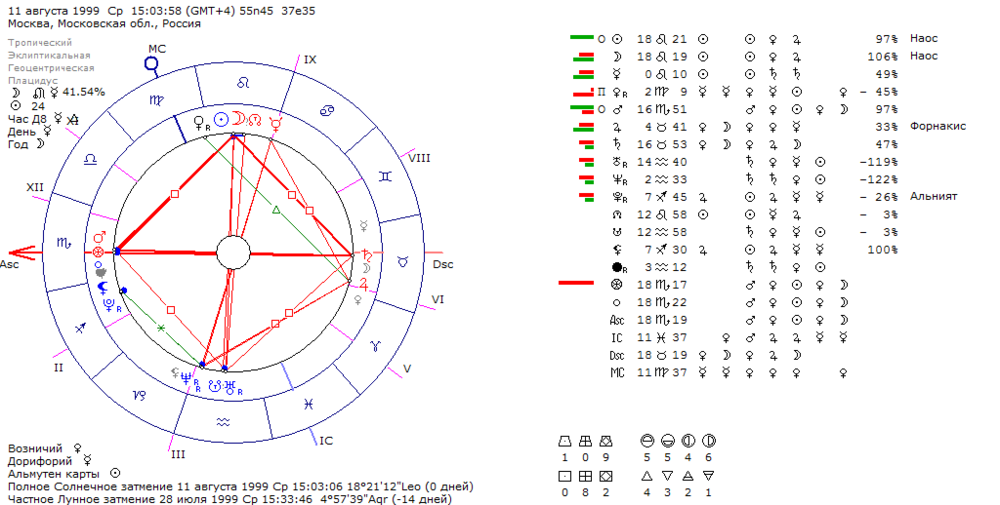Image resolution: width=1000 pixels, height=505 pixels.
Task: Click the '-122%' value on the Neptune row
Action: coord(879,180)
